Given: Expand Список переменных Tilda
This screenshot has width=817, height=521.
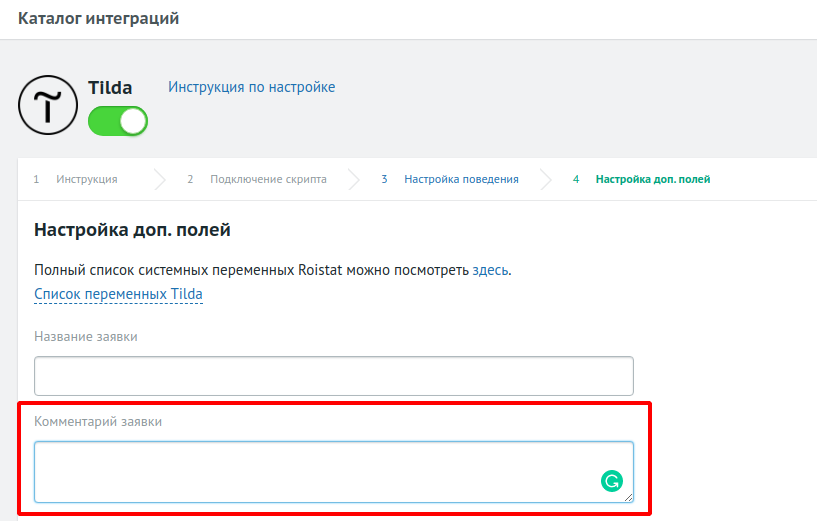Looking at the screenshot, I should (x=118, y=294).
